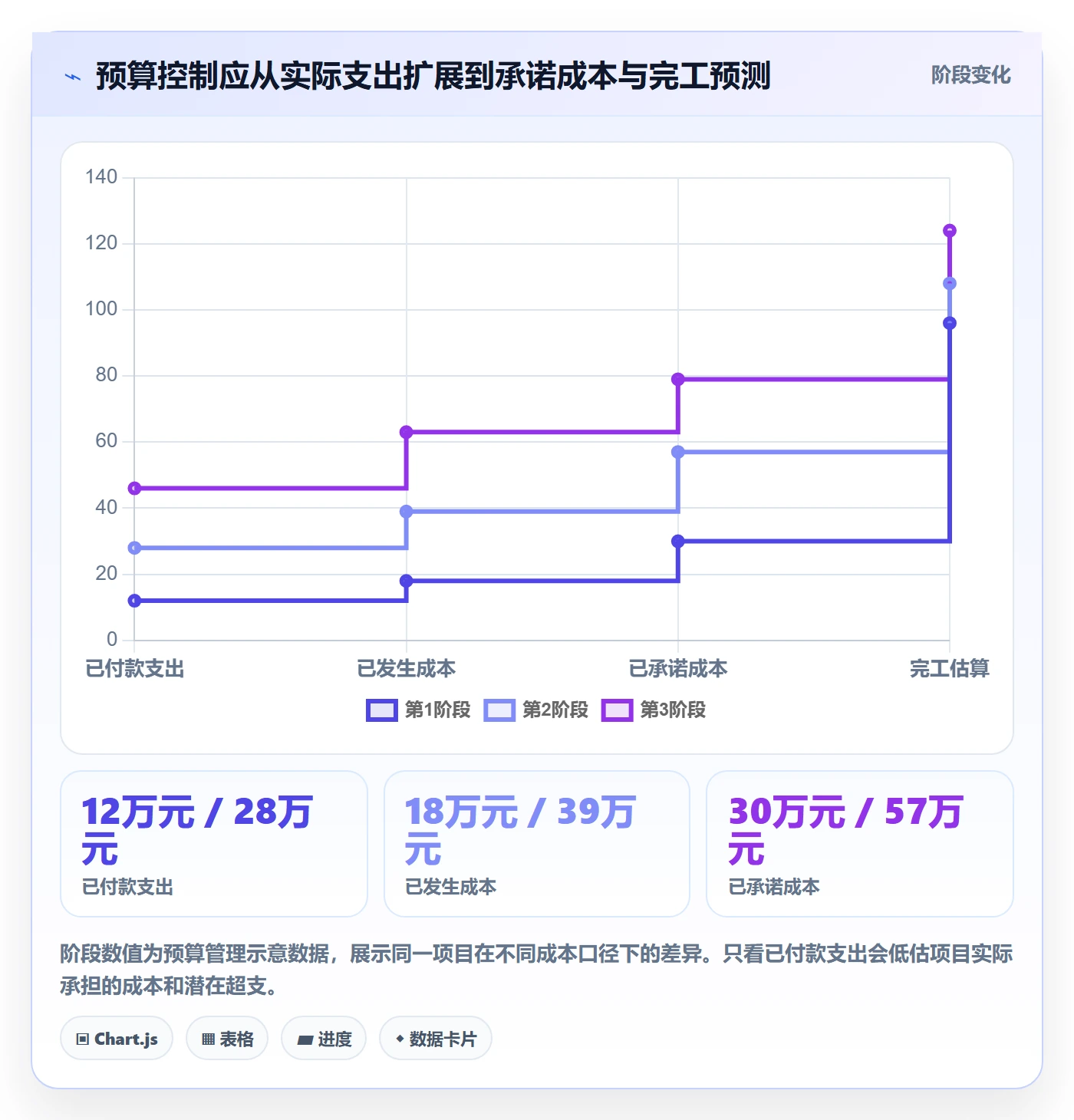The image size is (1074, 1120).
Task: Toggle the 第3阶段 legend color swatch
Action: point(617,710)
